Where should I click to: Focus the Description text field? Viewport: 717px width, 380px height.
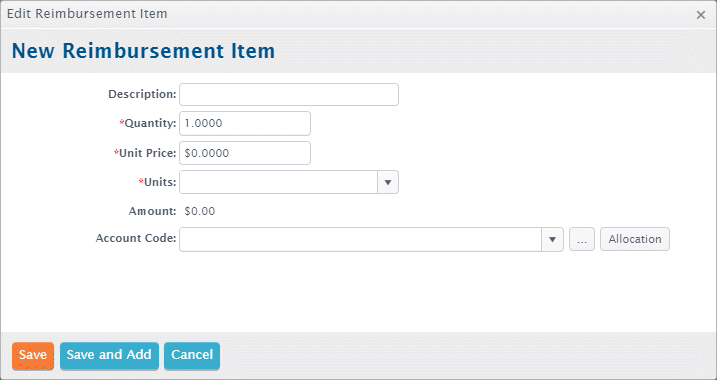pyautogui.click(x=289, y=95)
